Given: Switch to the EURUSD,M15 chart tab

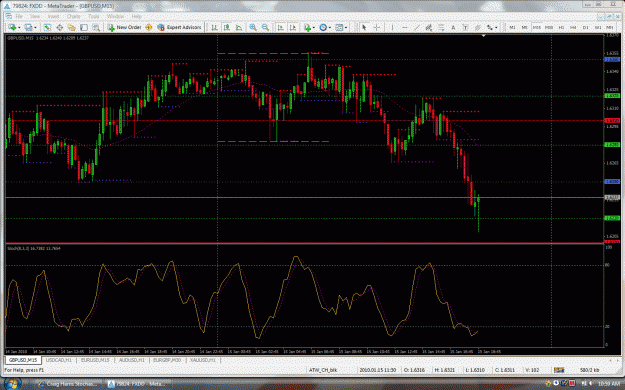Looking at the screenshot, I should click(95, 360).
